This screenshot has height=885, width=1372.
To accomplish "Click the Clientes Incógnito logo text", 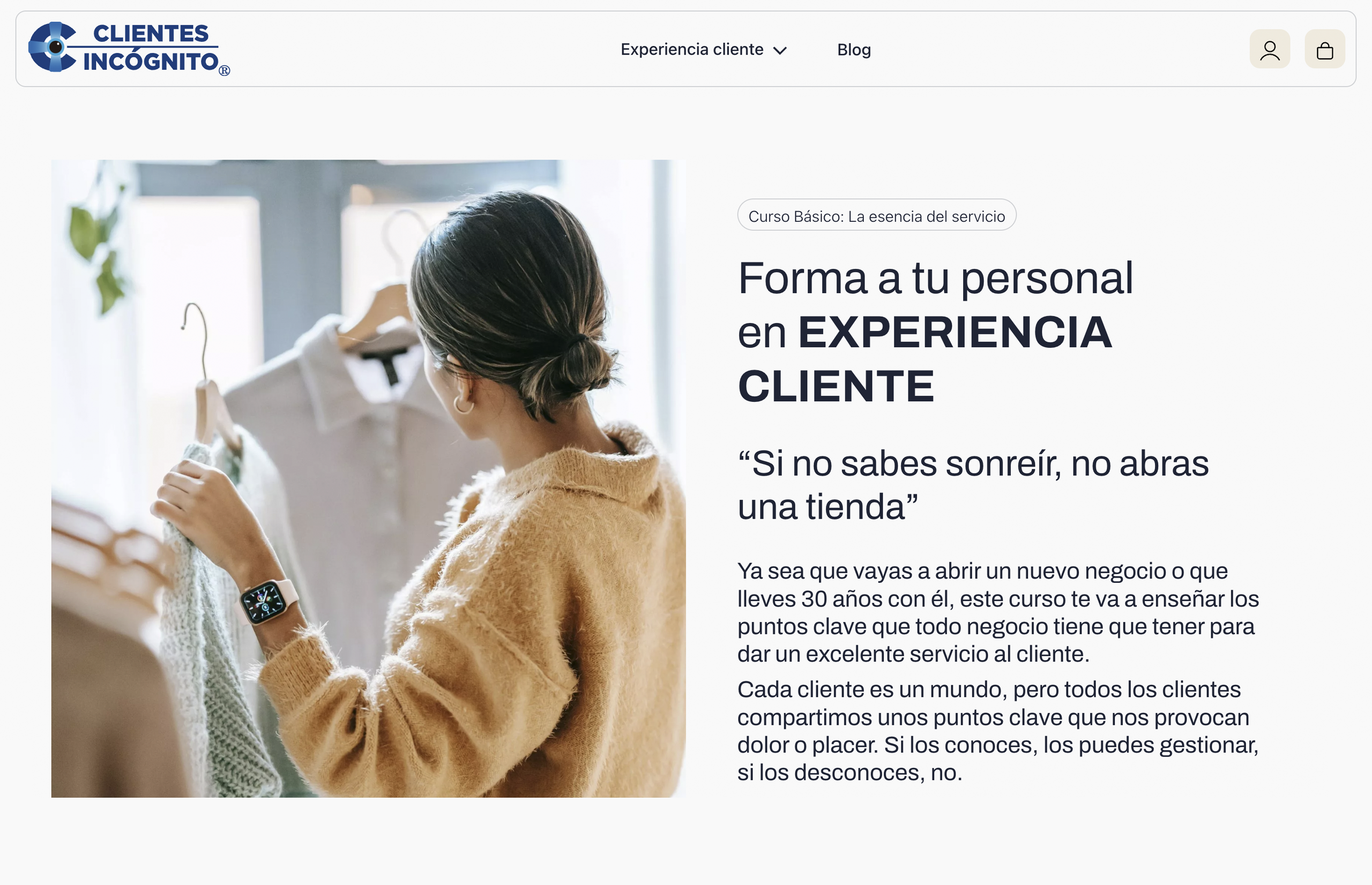I will tap(151, 48).
